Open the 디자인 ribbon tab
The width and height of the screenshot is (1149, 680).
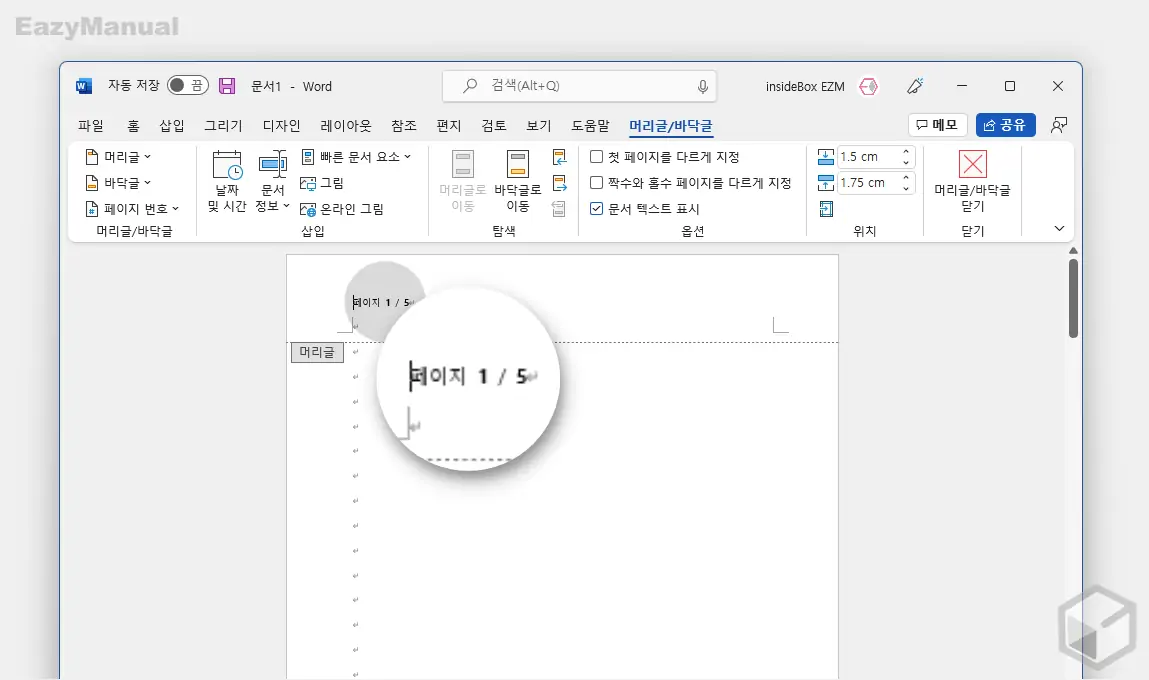281,126
